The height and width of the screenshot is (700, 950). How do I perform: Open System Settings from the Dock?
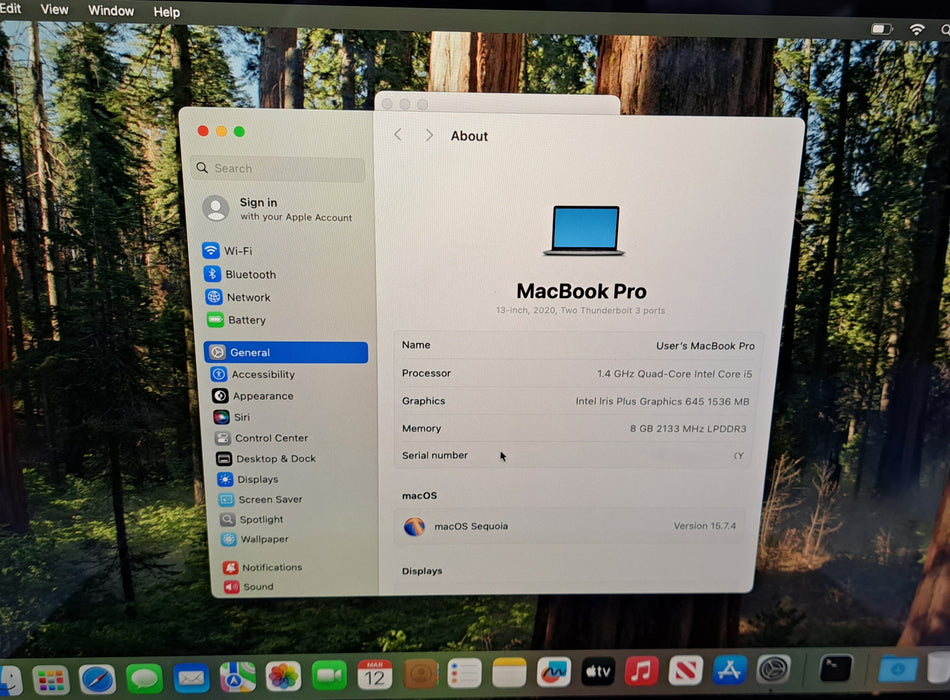774,669
